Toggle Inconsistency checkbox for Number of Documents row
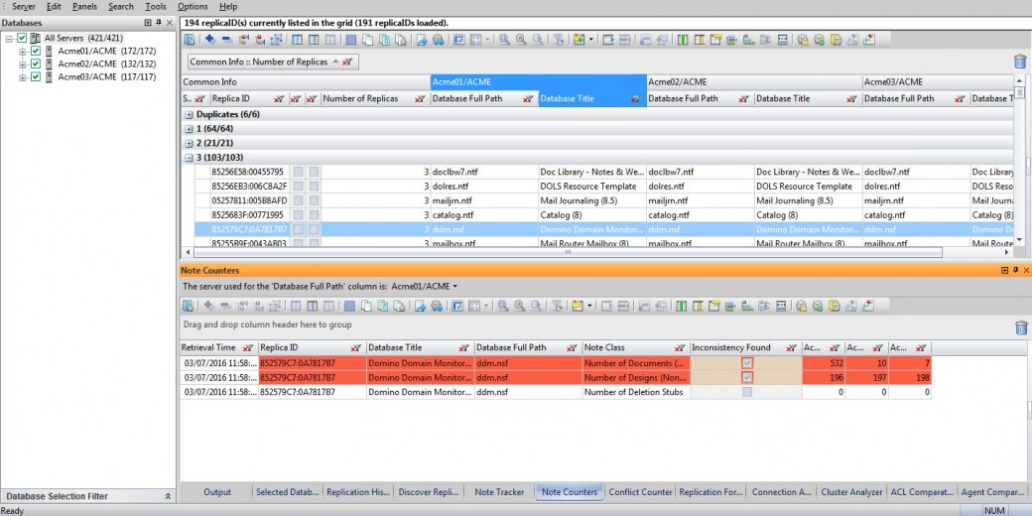 coord(747,363)
